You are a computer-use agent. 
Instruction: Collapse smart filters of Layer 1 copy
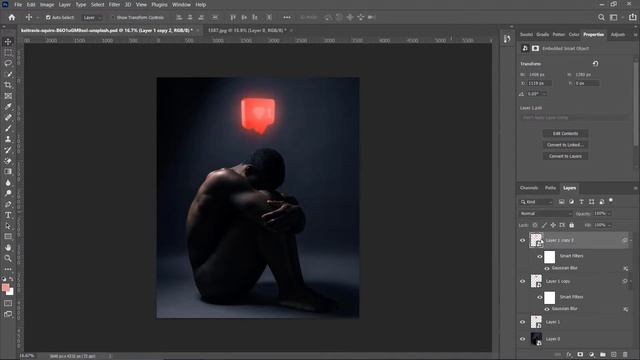(x=631, y=281)
